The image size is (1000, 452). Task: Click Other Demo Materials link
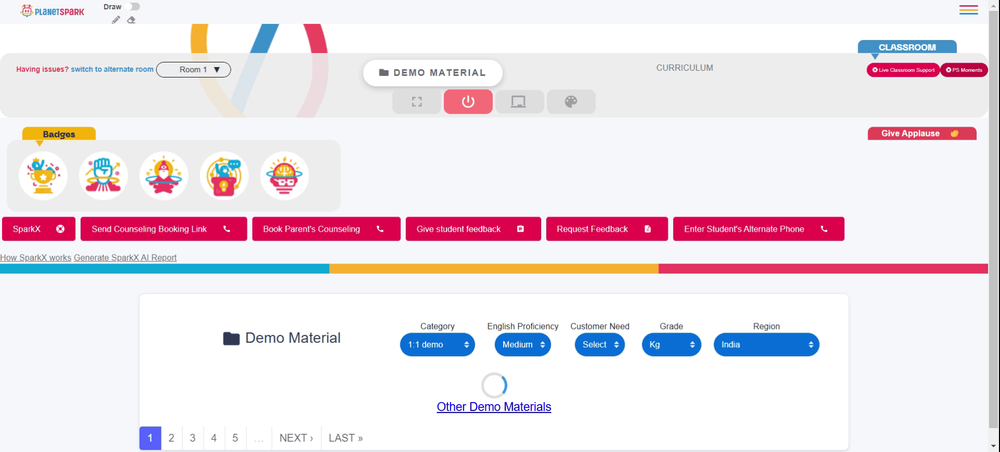(494, 407)
